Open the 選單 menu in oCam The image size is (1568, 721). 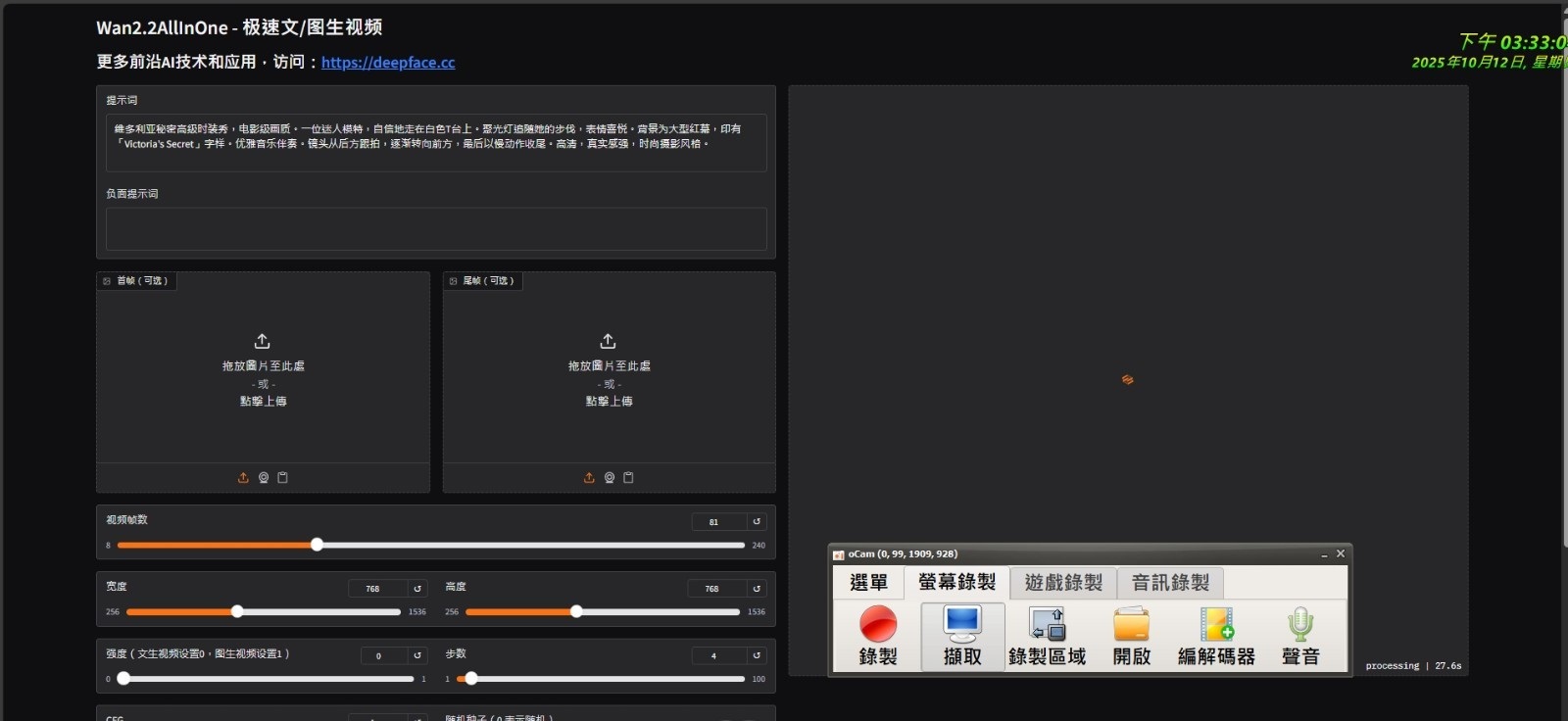point(868,583)
